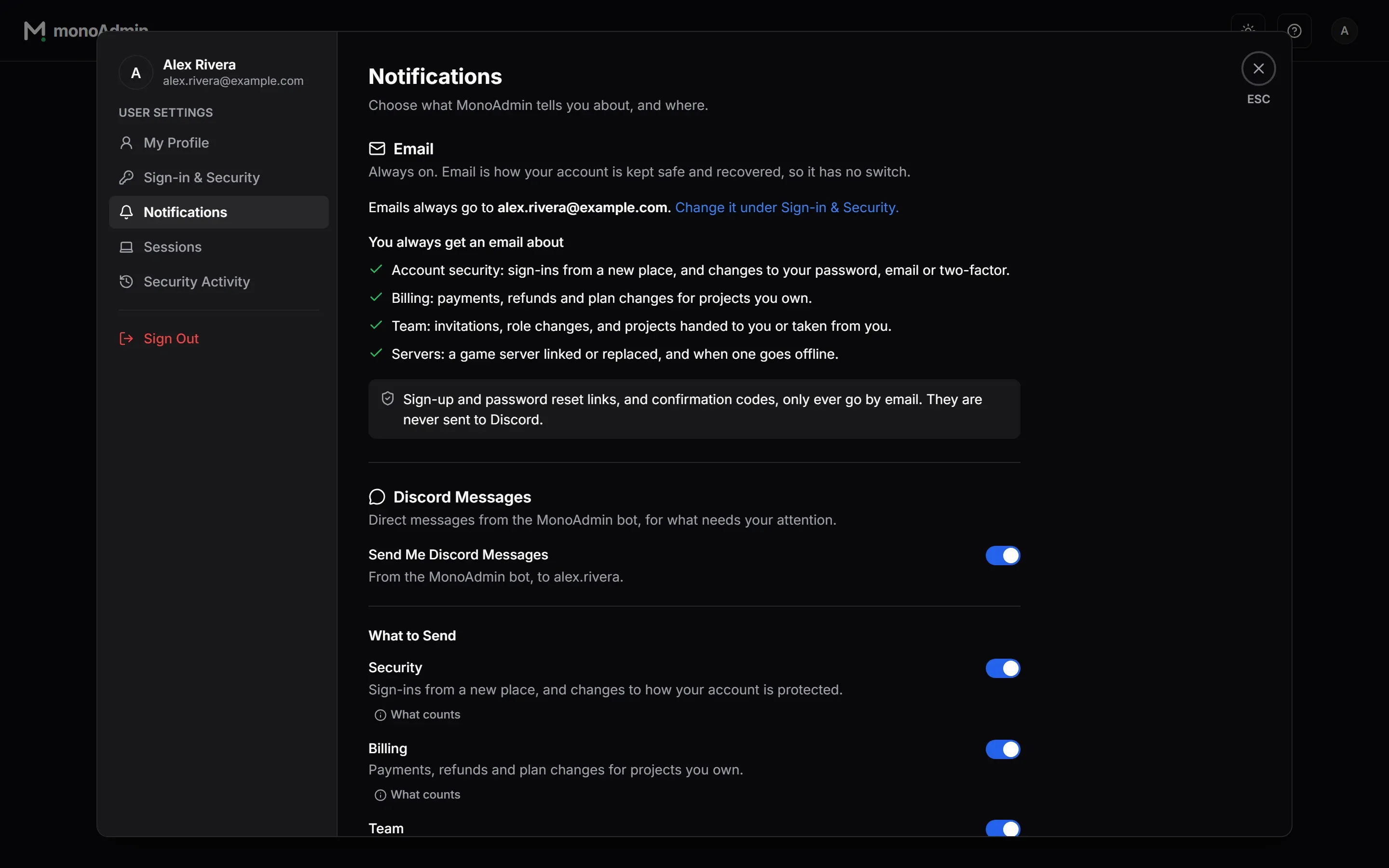Select Notifications in sidebar
This screenshot has width=1389, height=868.
click(218, 212)
